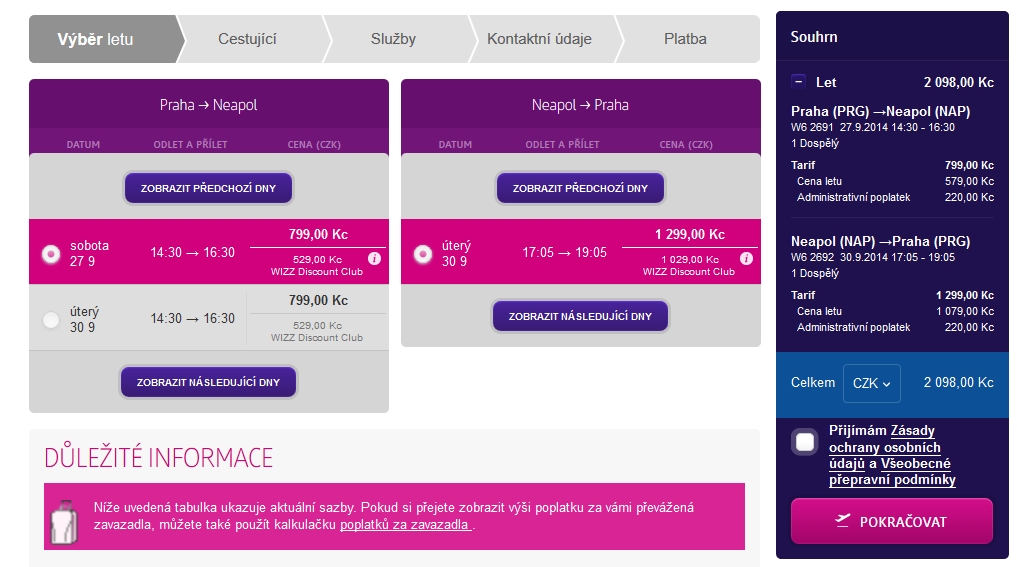Go to the Služby step
This screenshot has width=1017, height=567.
tap(394, 39)
